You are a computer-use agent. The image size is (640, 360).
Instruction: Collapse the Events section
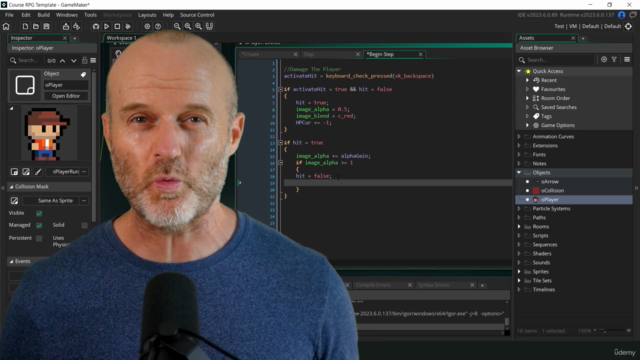click(x=11, y=261)
